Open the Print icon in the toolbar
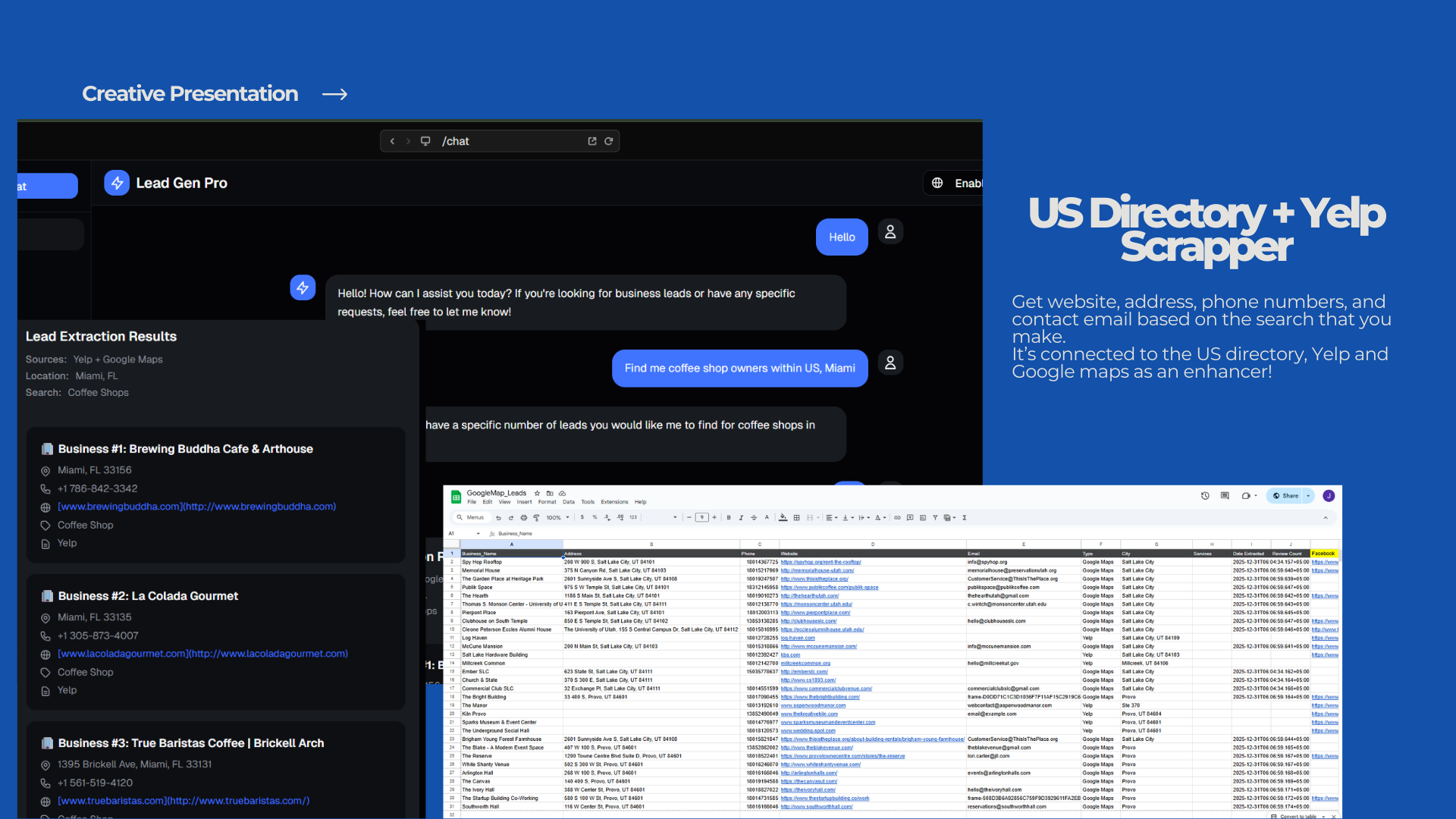The width and height of the screenshot is (1456, 819). click(524, 517)
